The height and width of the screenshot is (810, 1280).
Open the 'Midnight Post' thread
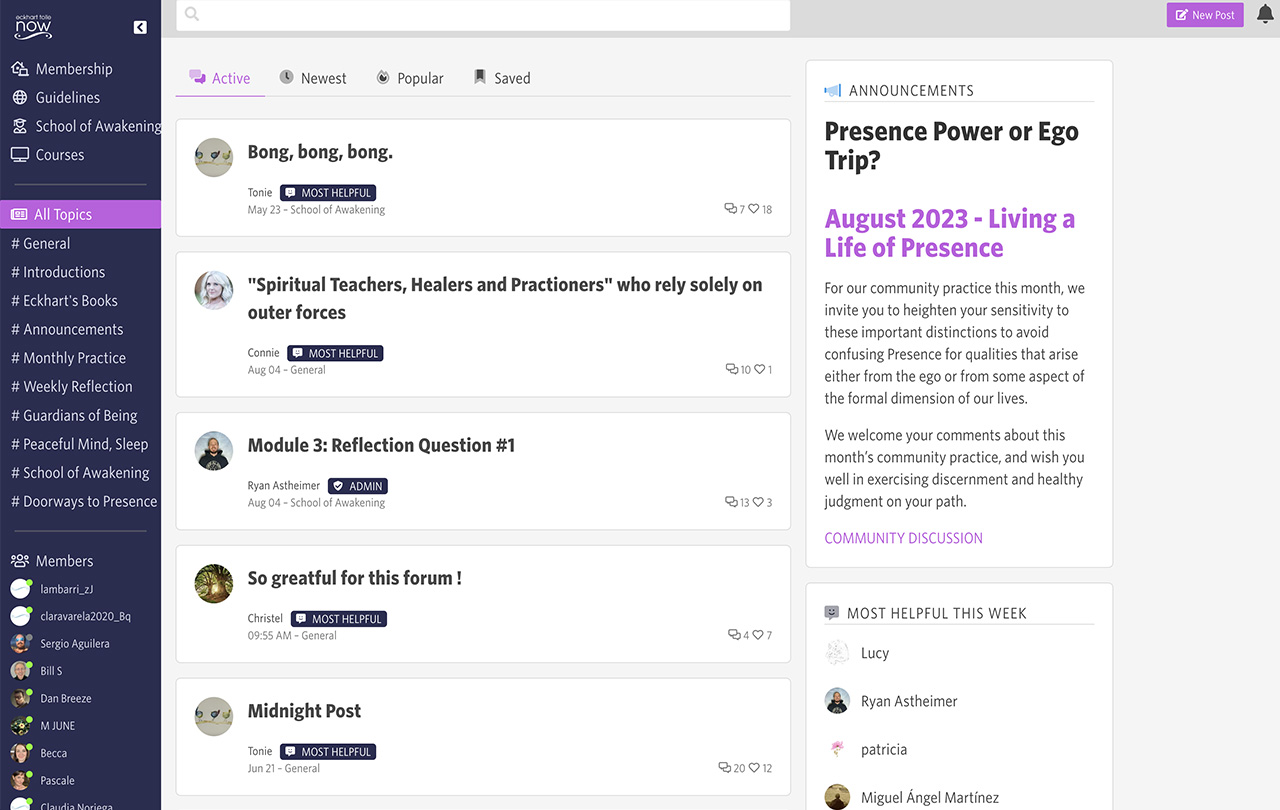tap(304, 711)
